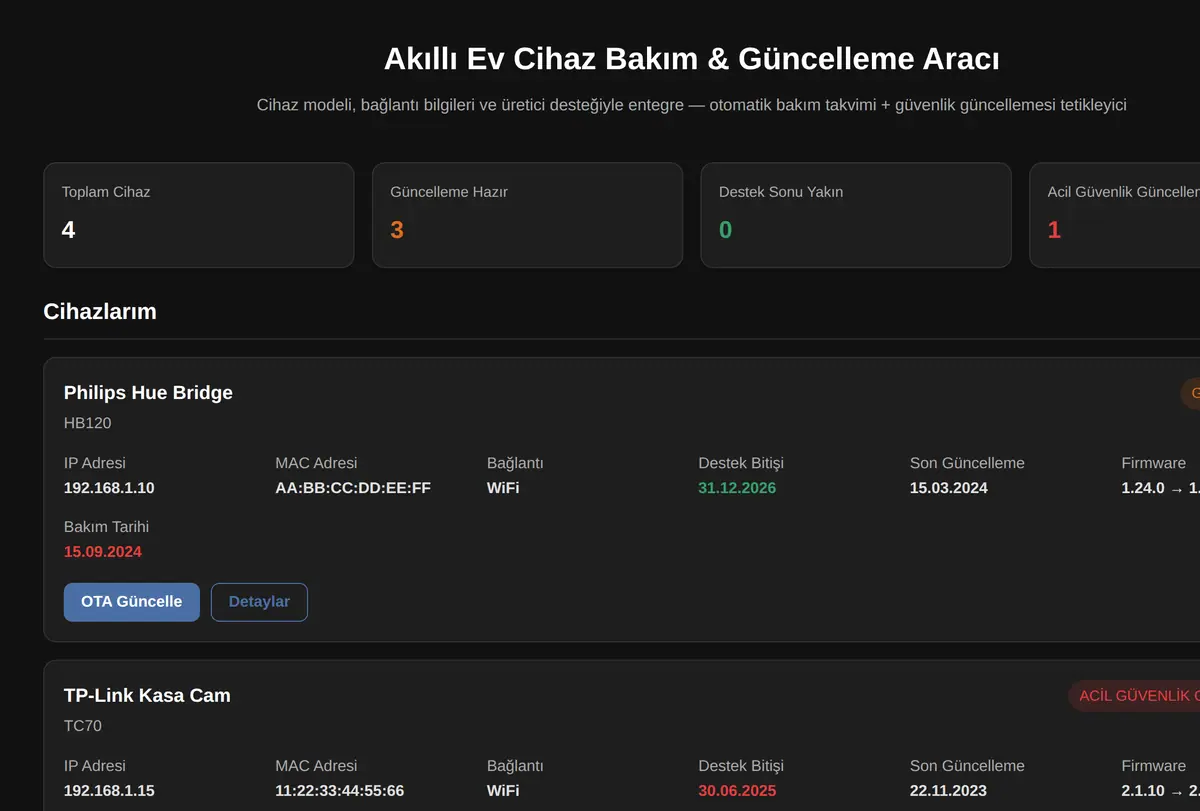The height and width of the screenshot is (811, 1200).
Task: Click support end date 30.06.2025
Action: 737,791
